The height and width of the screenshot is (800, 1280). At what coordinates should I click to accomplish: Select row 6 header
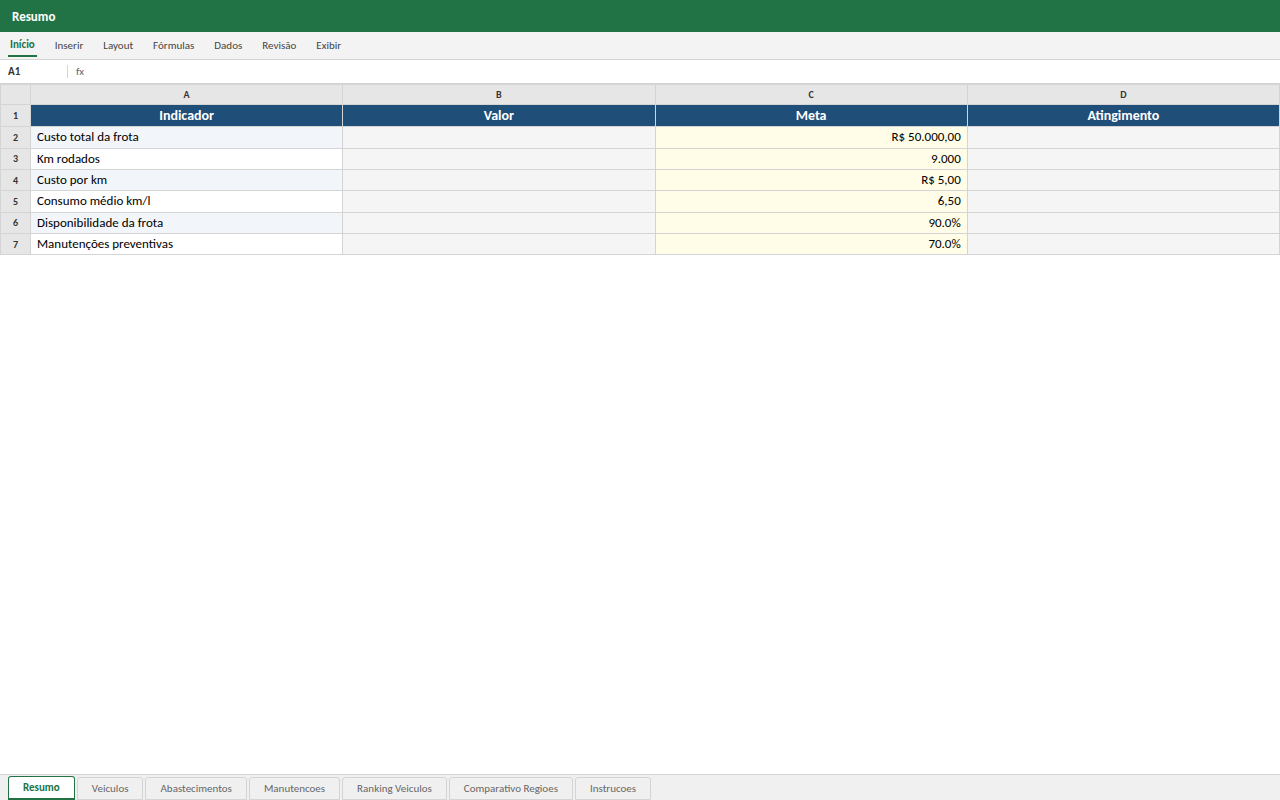click(x=15, y=223)
